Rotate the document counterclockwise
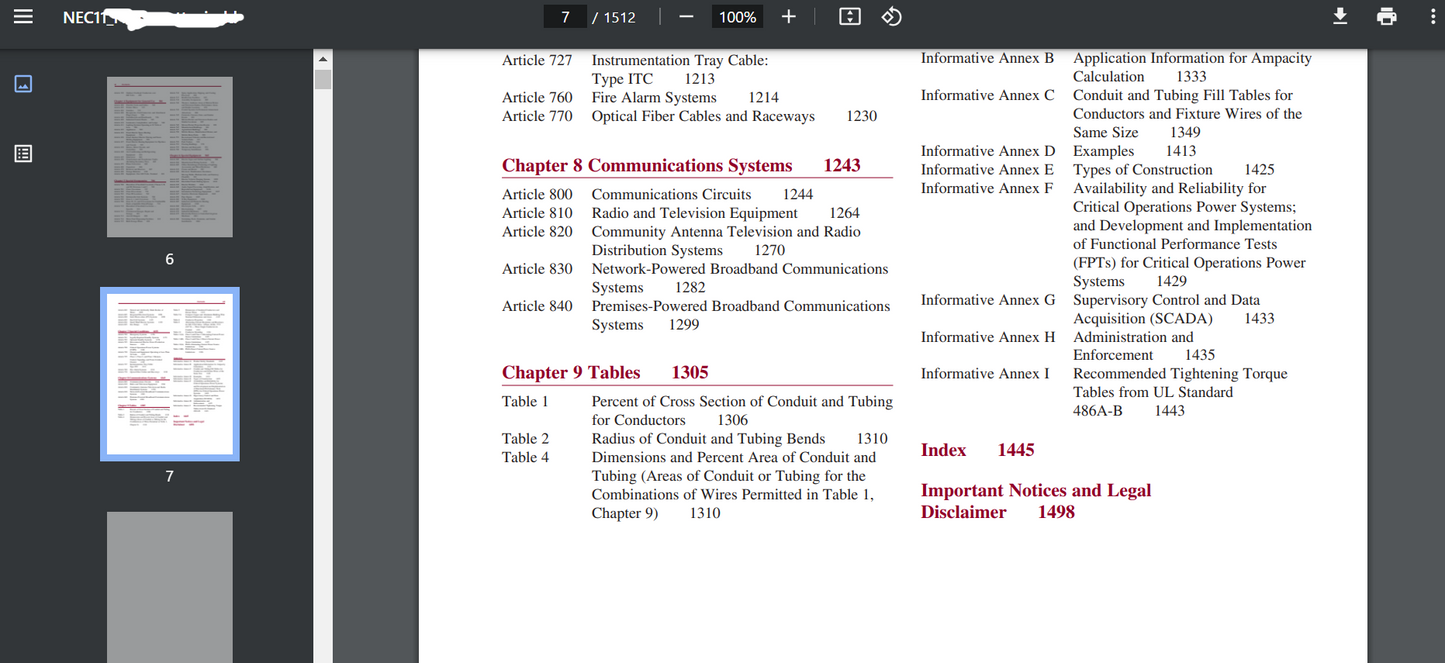 [891, 17]
